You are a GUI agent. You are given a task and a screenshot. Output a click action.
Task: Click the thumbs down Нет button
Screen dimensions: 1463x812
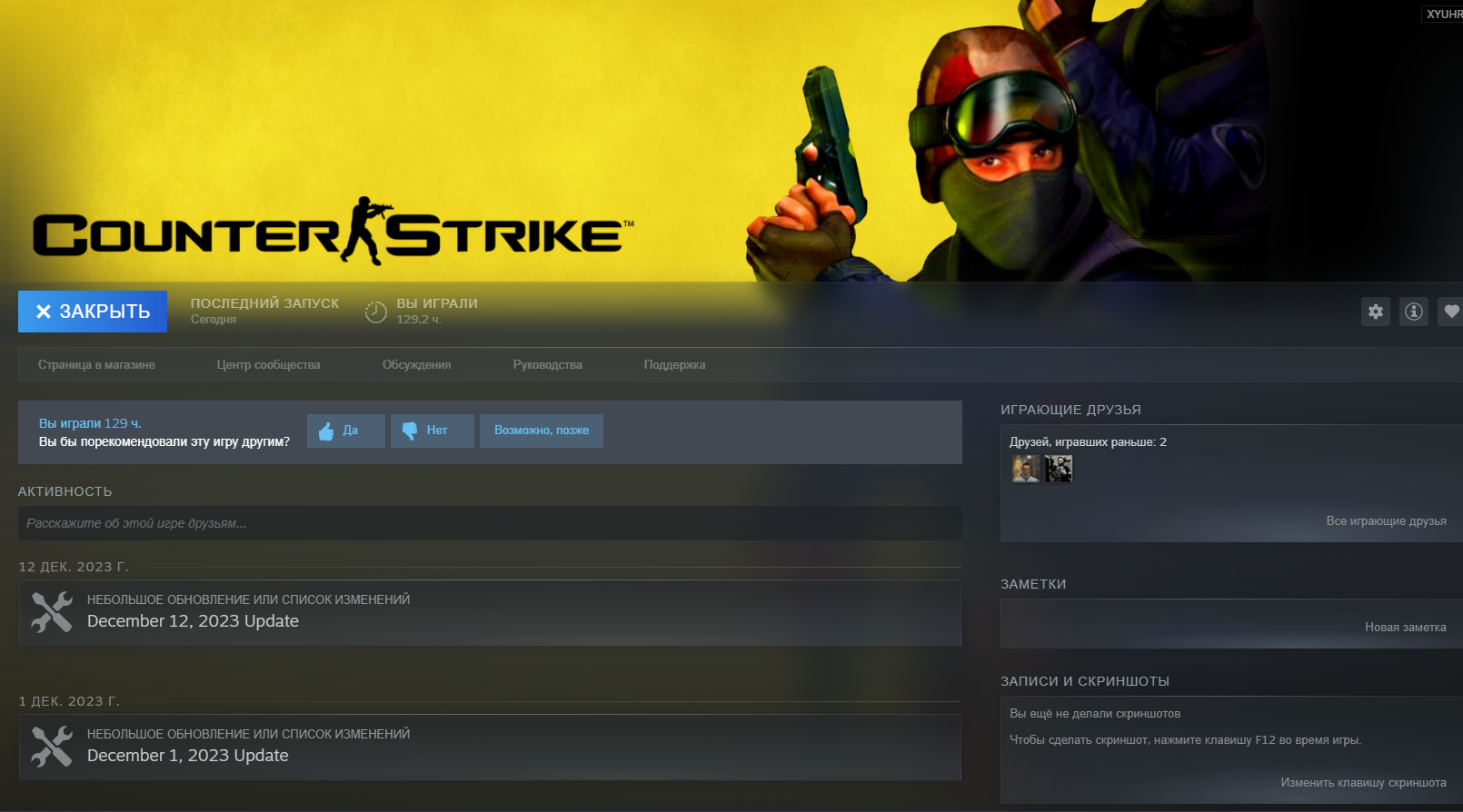pyautogui.click(x=433, y=431)
